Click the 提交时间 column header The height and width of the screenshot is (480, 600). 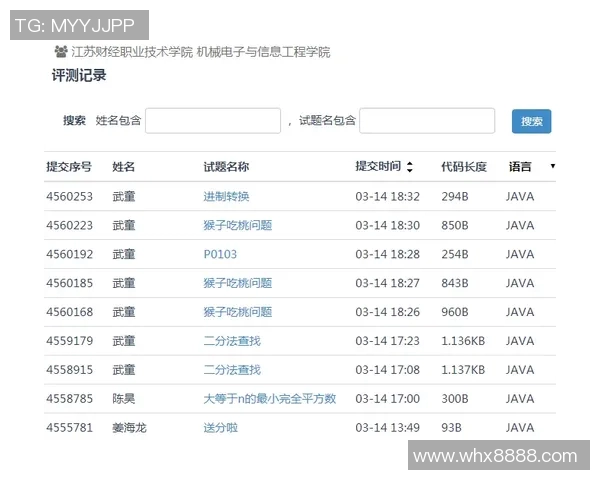378,166
